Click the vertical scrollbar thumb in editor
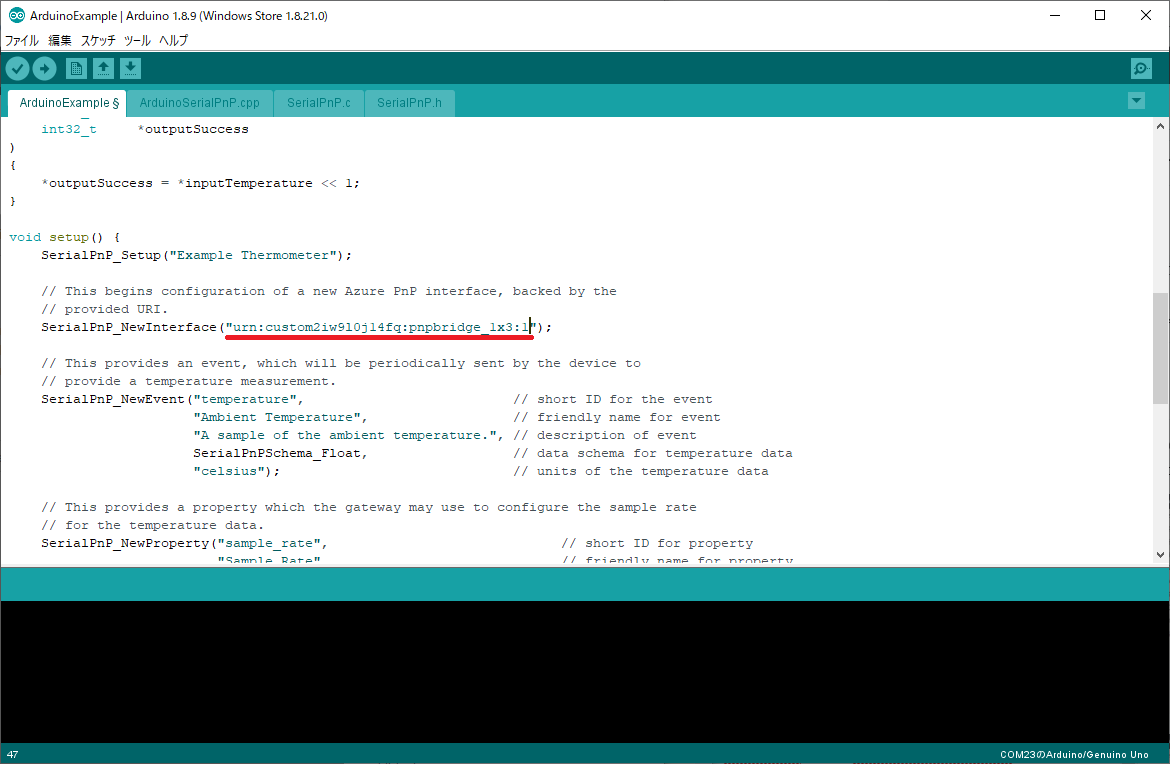This screenshot has height=764, width=1170. tap(1160, 348)
